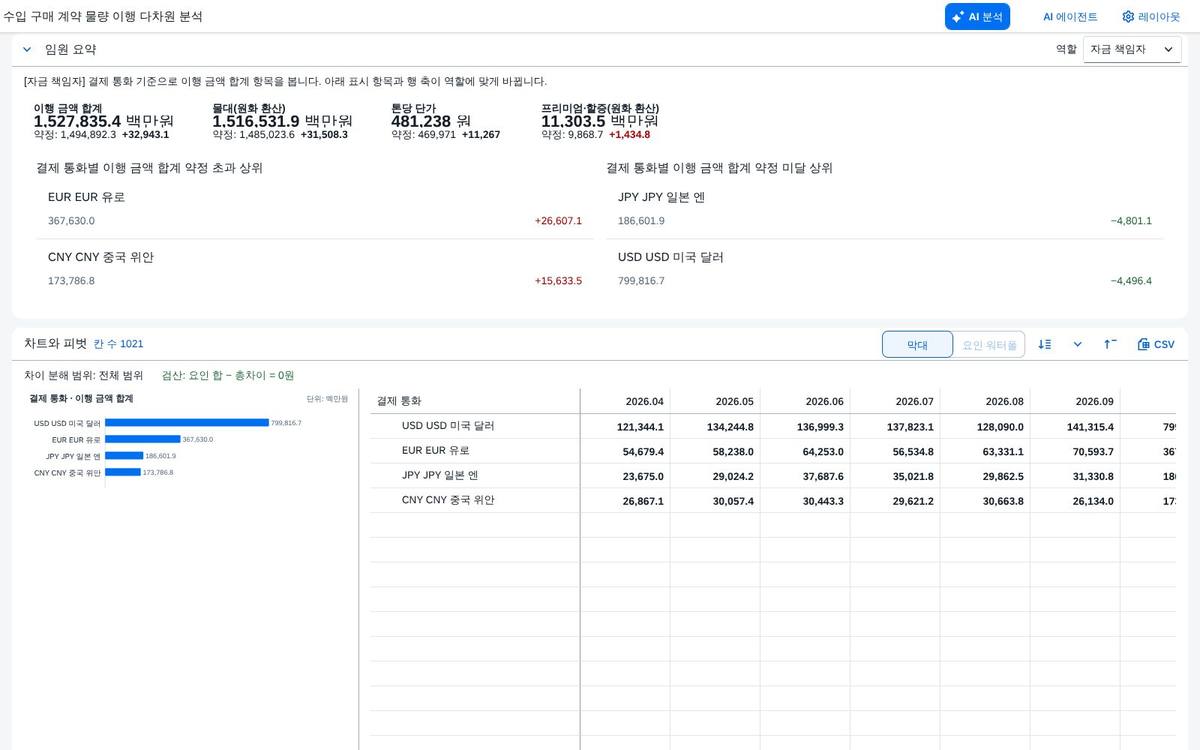The width and height of the screenshot is (1200, 750).
Task: Select the 막대 chart mode
Action: click(x=917, y=344)
